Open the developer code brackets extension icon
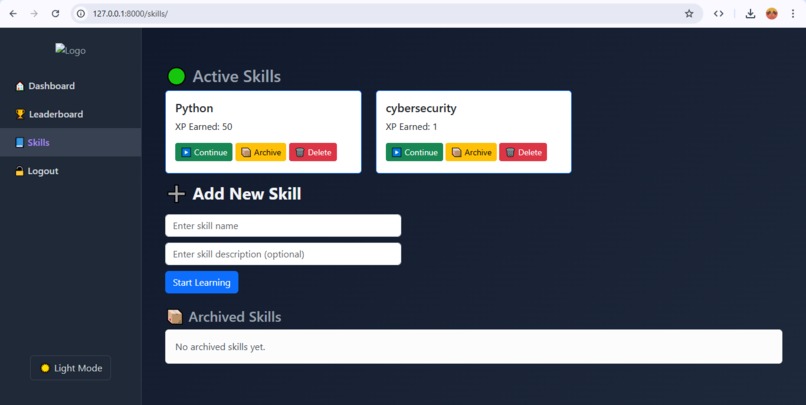 click(x=719, y=14)
